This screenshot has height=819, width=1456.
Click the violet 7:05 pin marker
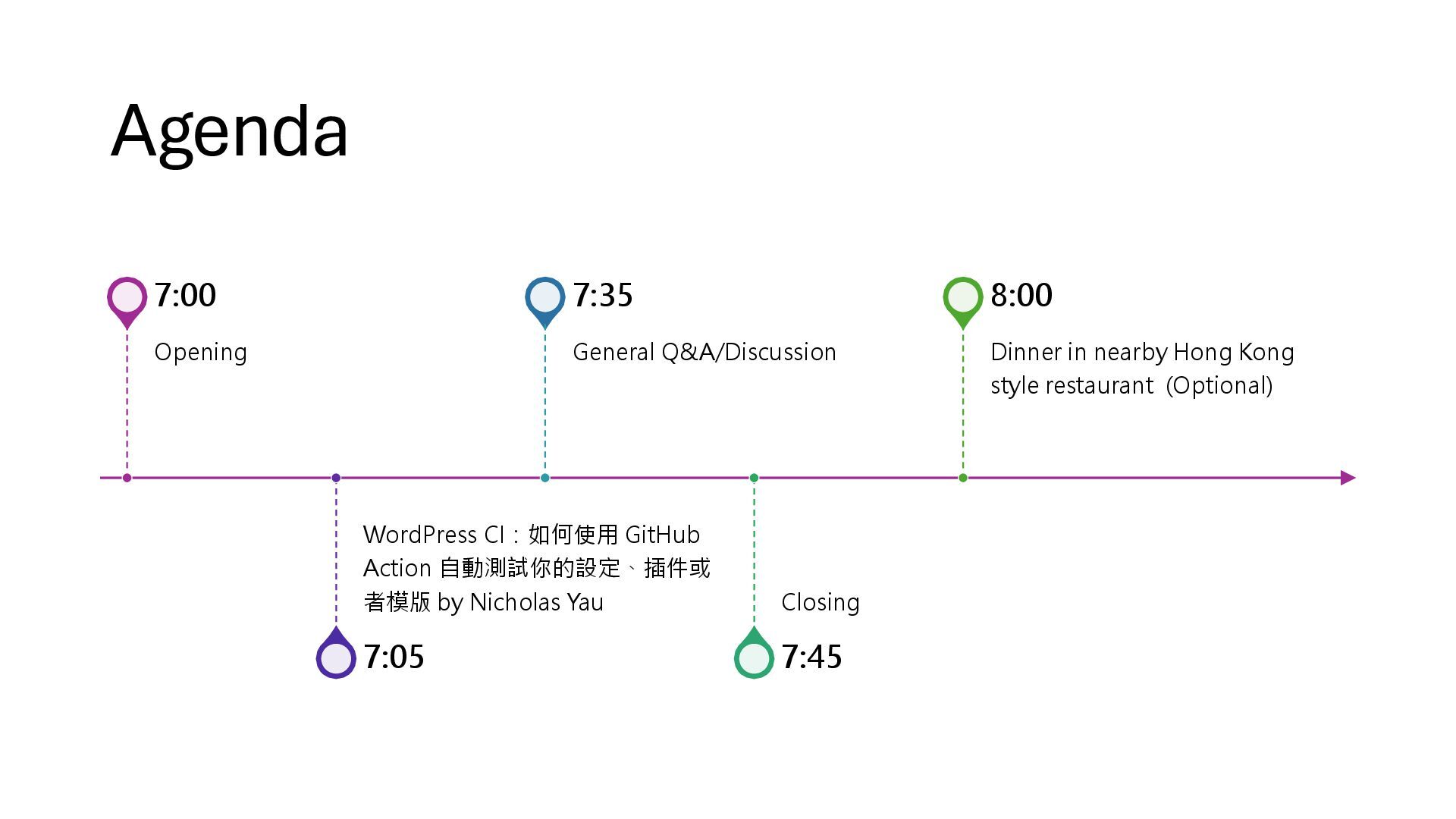336,658
